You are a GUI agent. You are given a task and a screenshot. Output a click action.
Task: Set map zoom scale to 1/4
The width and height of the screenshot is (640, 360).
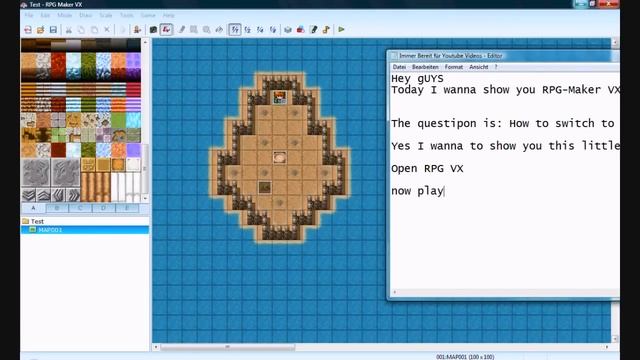click(260, 29)
